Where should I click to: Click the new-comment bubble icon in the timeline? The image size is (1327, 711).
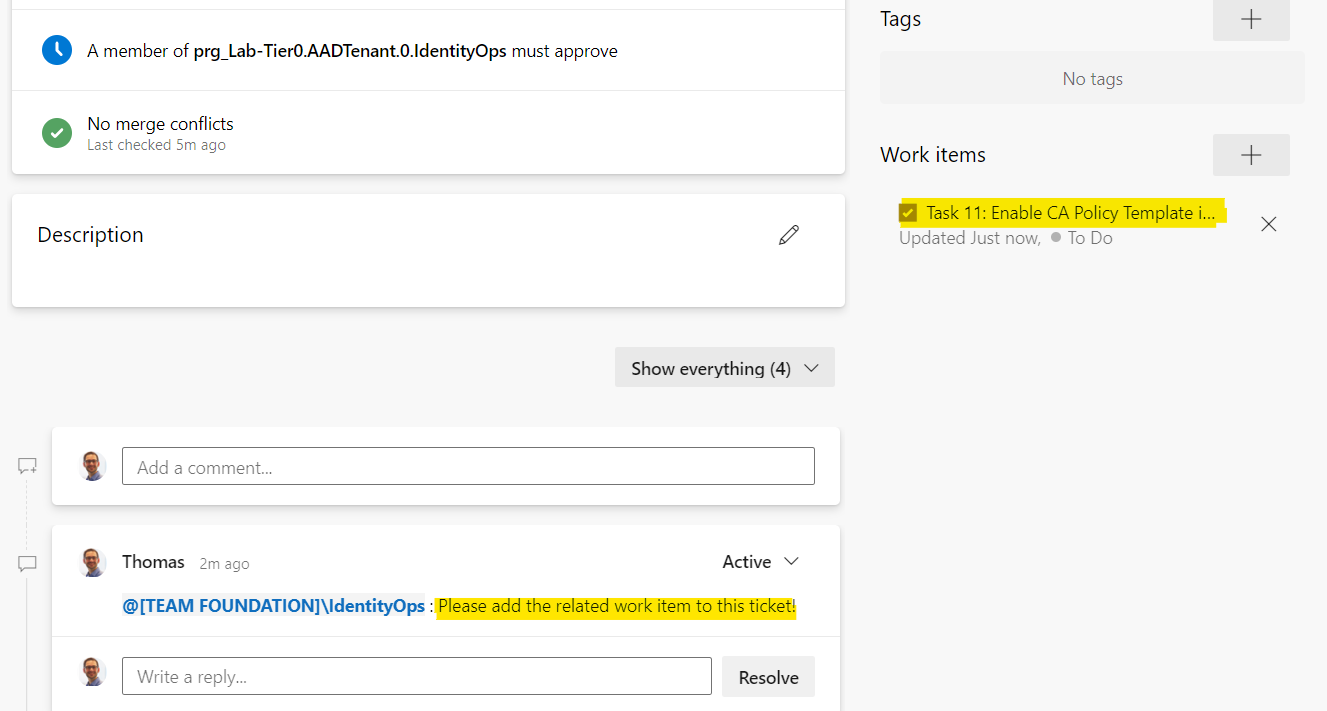pyautogui.click(x=27, y=466)
